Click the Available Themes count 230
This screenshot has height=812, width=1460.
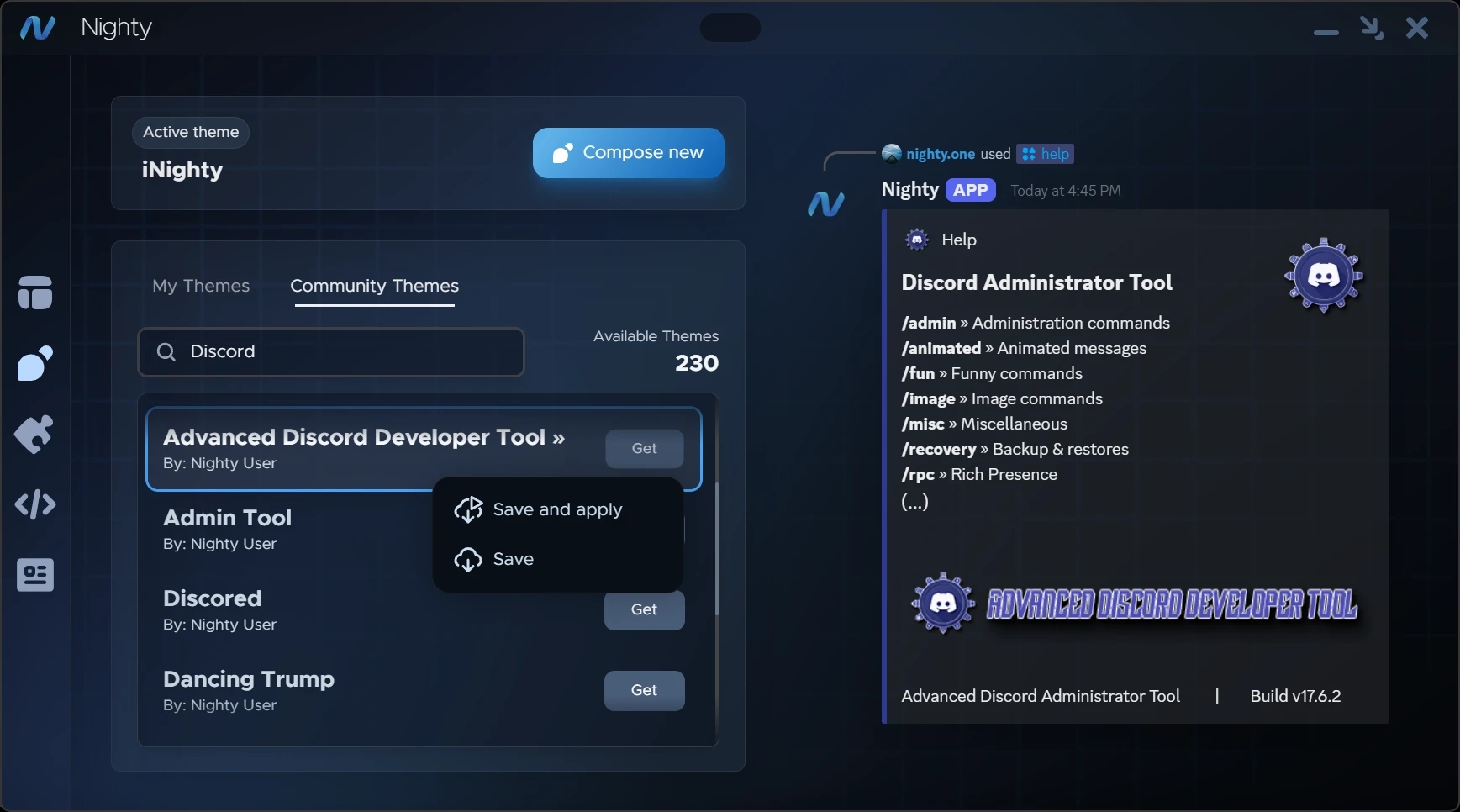pos(697,363)
